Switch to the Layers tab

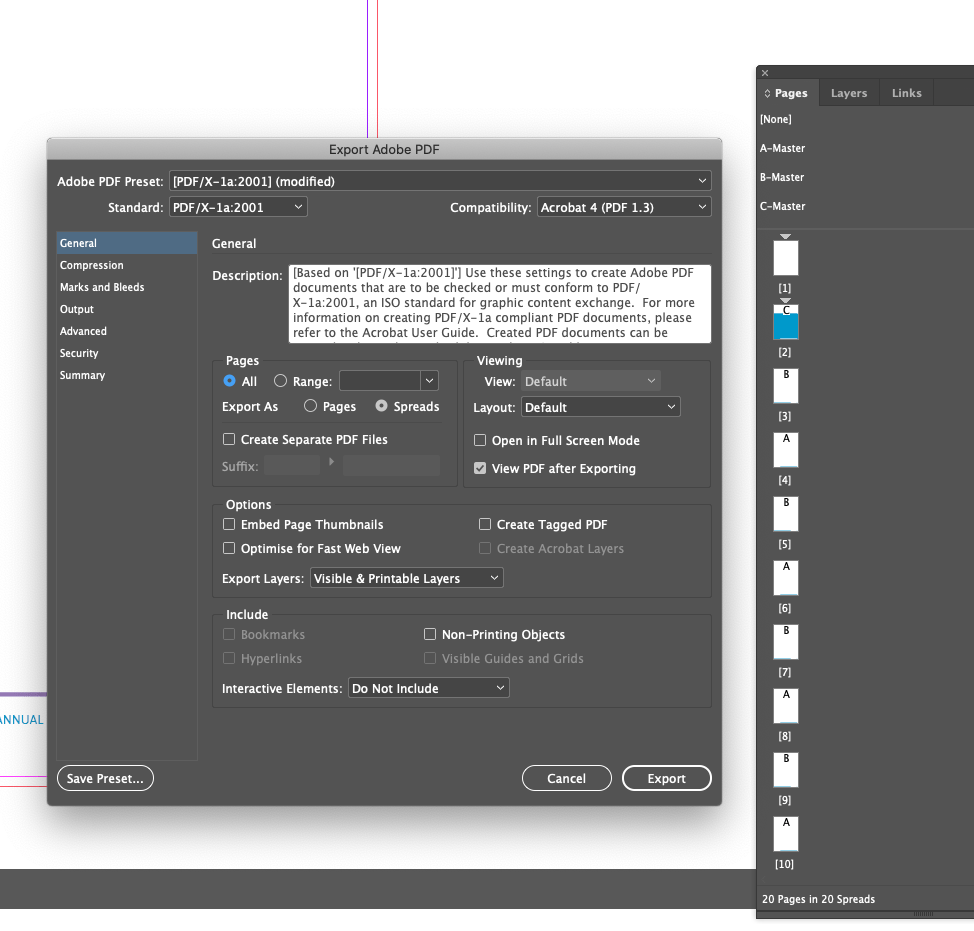click(848, 92)
